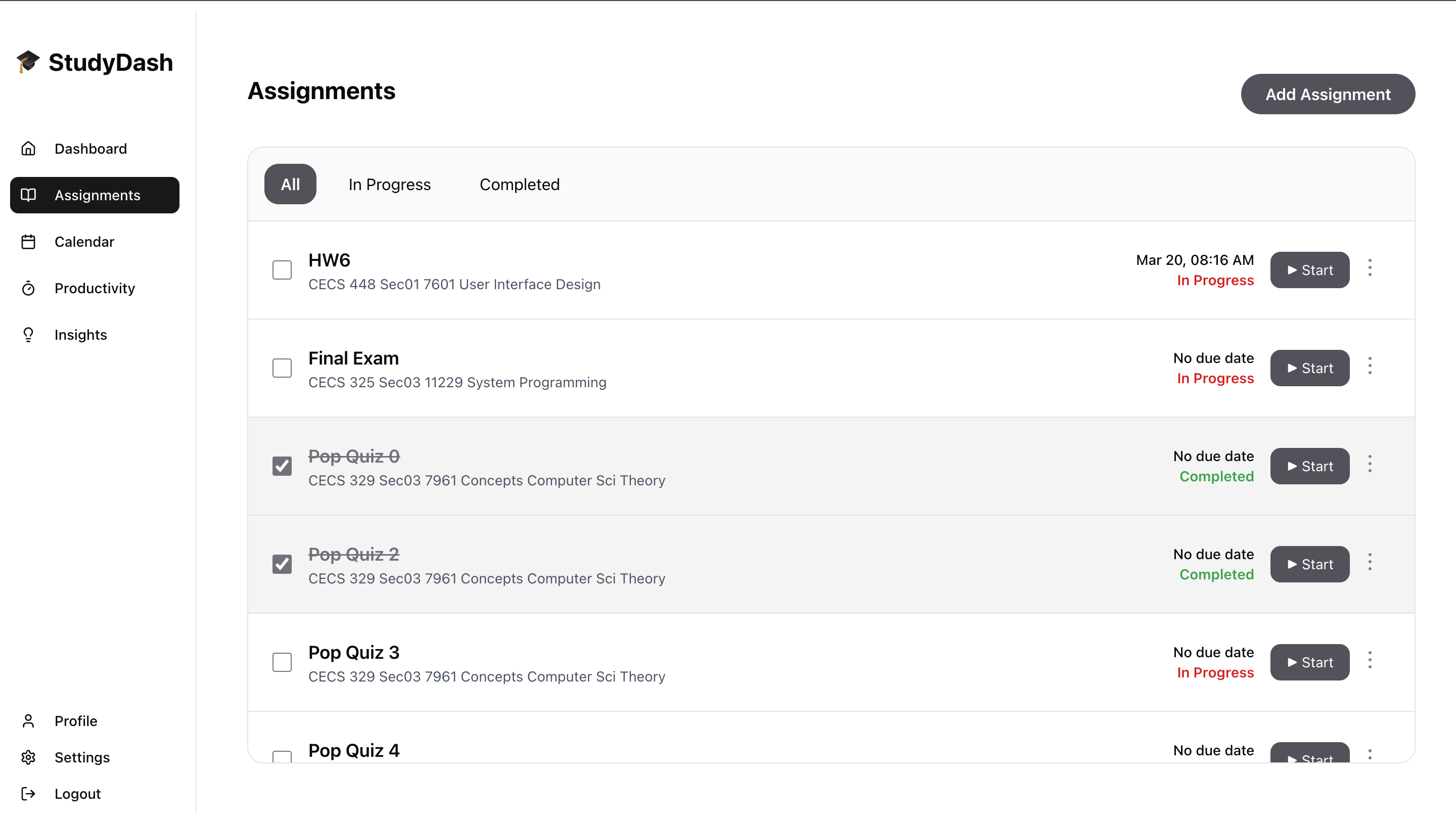Open more options for Final Exam
Screen dimensions: 1456x817
[1370, 366]
